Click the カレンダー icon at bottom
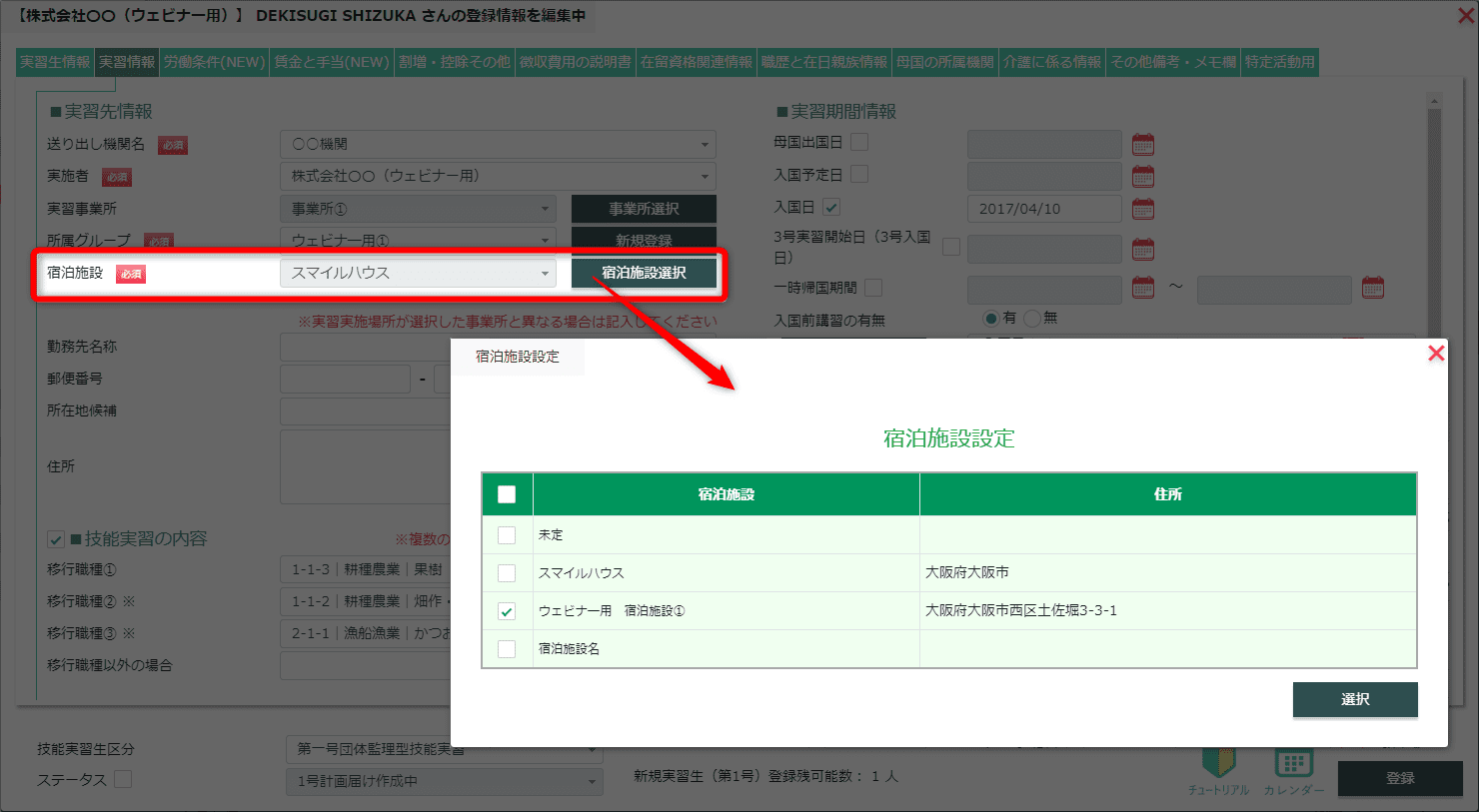Screen dimensions: 1479x812 click(x=1293, y=770)
